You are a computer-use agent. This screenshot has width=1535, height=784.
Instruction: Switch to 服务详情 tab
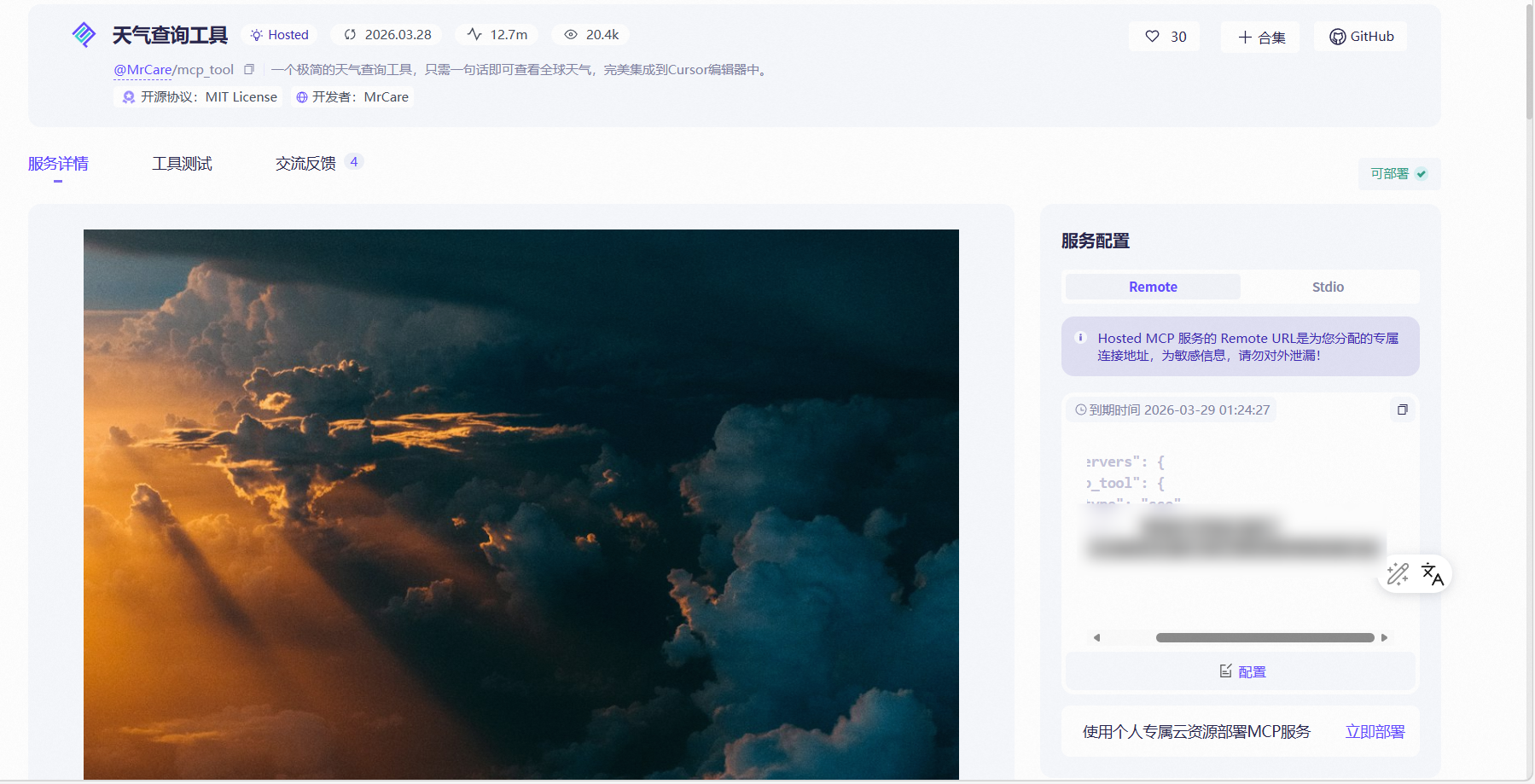[x=58, y=163]
